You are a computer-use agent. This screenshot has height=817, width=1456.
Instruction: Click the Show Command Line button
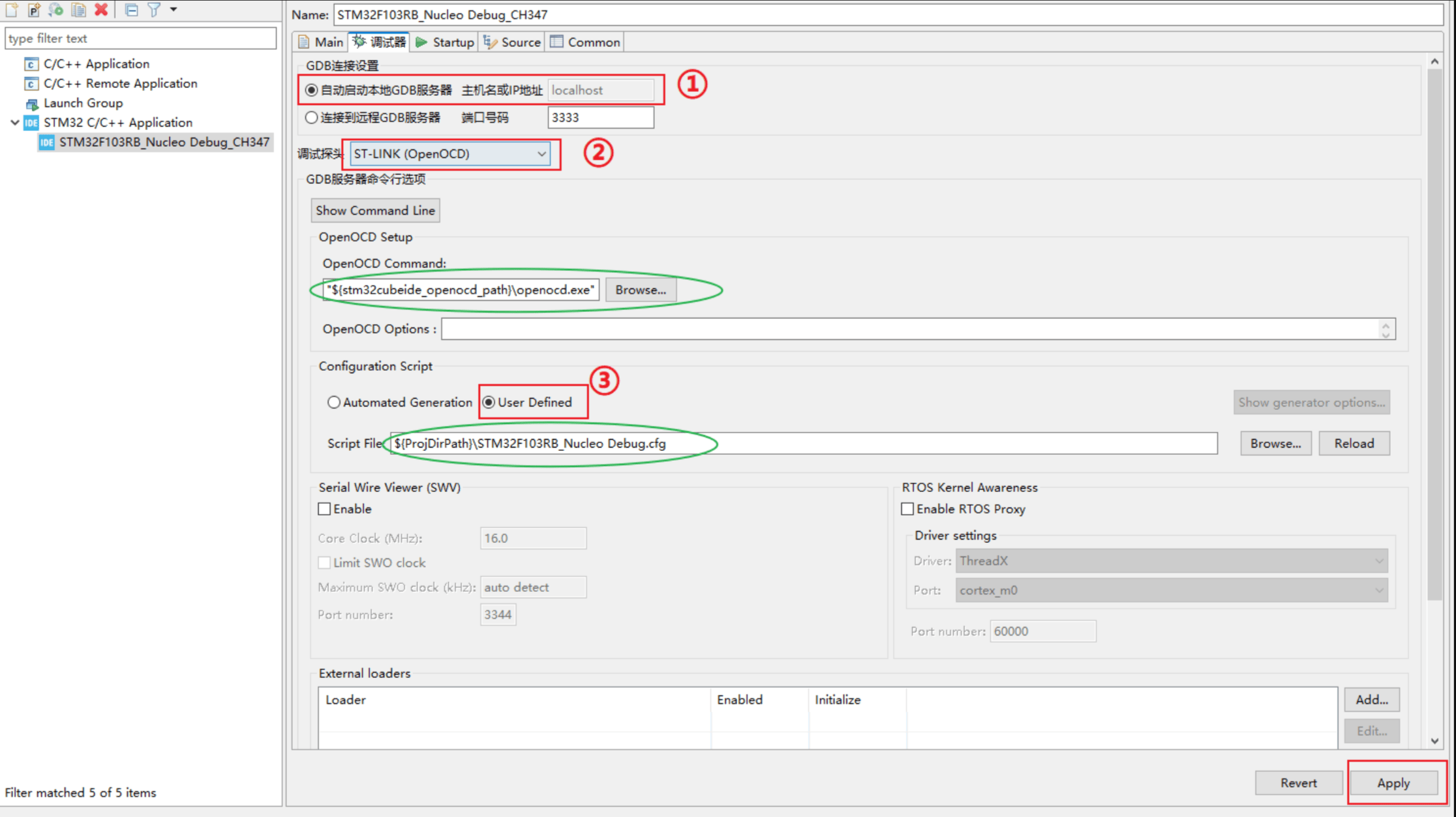375,211
